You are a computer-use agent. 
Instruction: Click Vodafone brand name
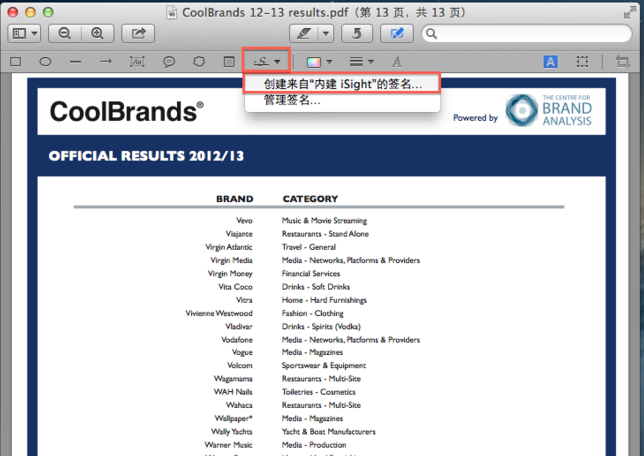tap(237, 340)
